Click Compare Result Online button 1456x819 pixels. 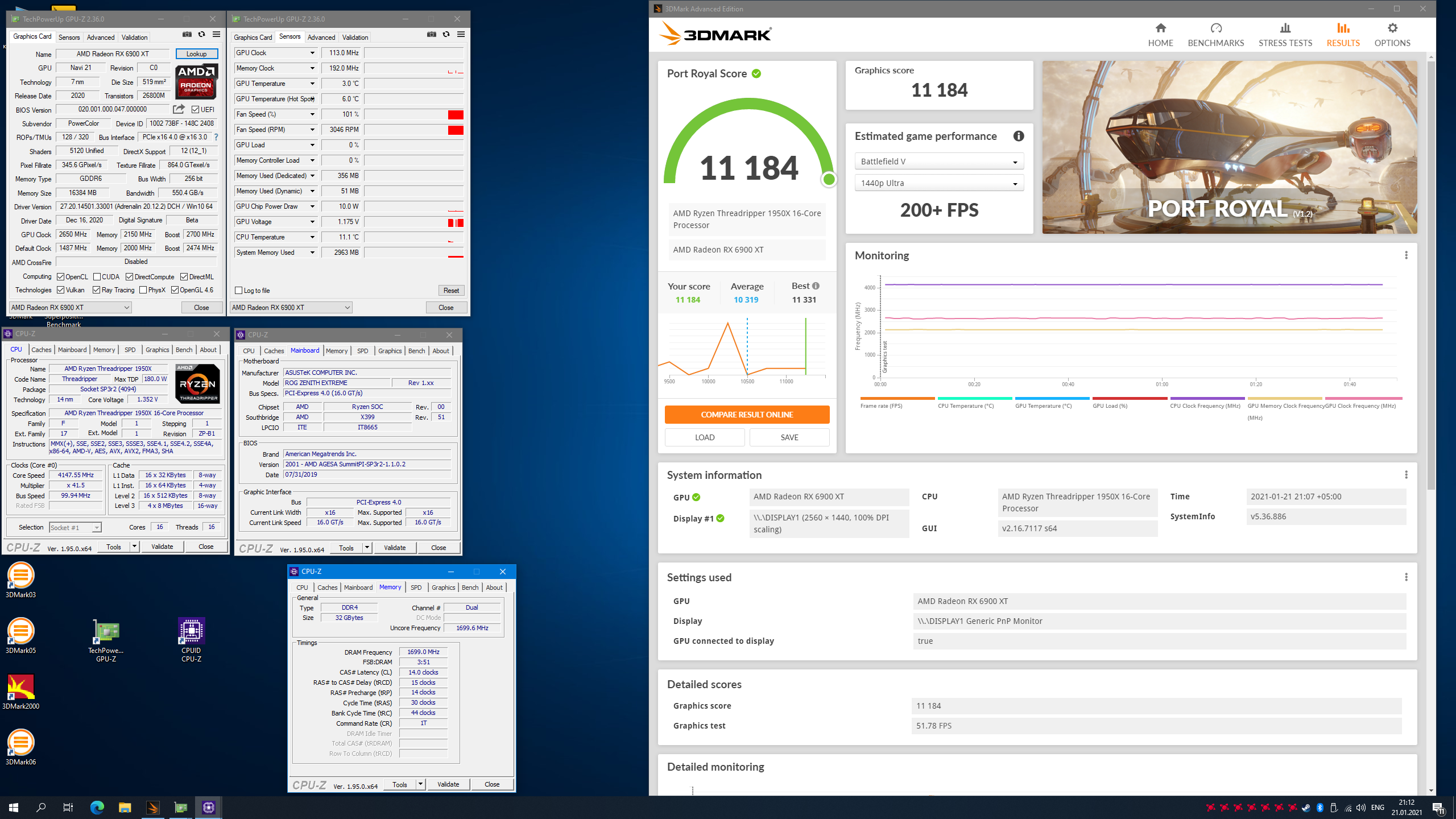pos(747,415)
